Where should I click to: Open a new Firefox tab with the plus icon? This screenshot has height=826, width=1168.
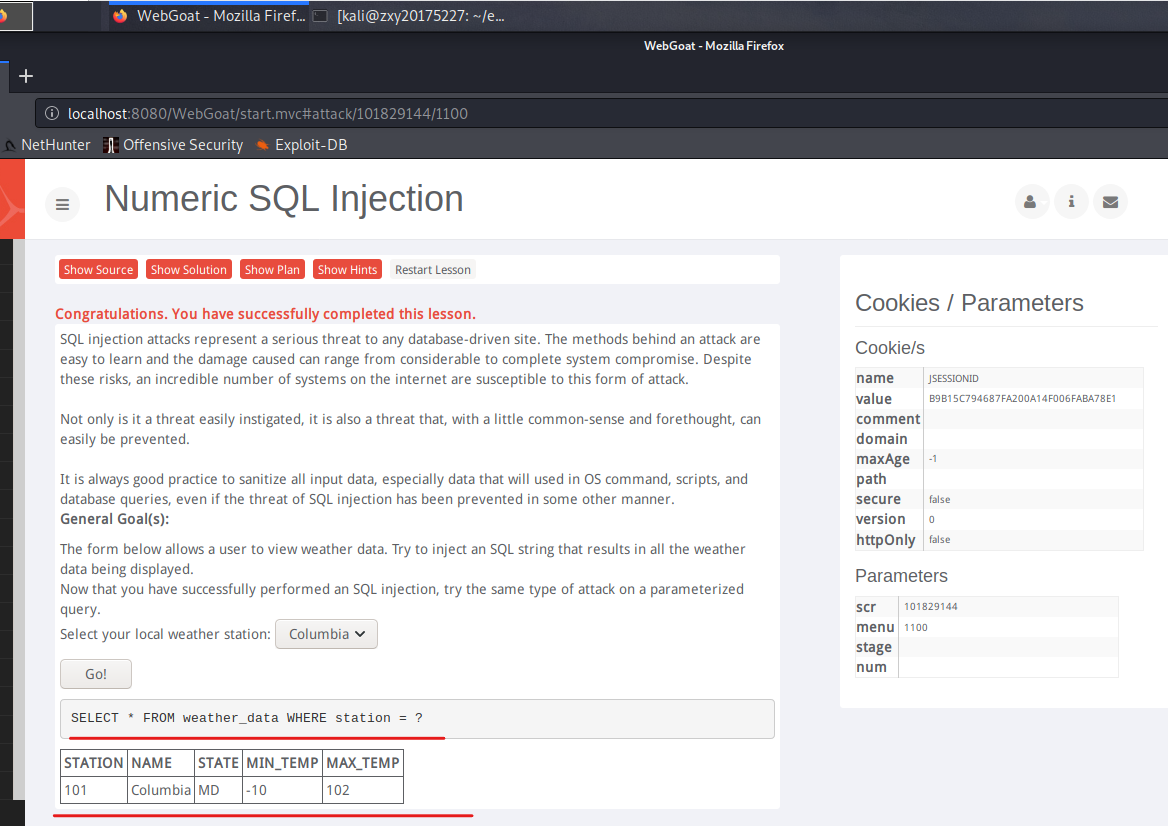(26, 76)
